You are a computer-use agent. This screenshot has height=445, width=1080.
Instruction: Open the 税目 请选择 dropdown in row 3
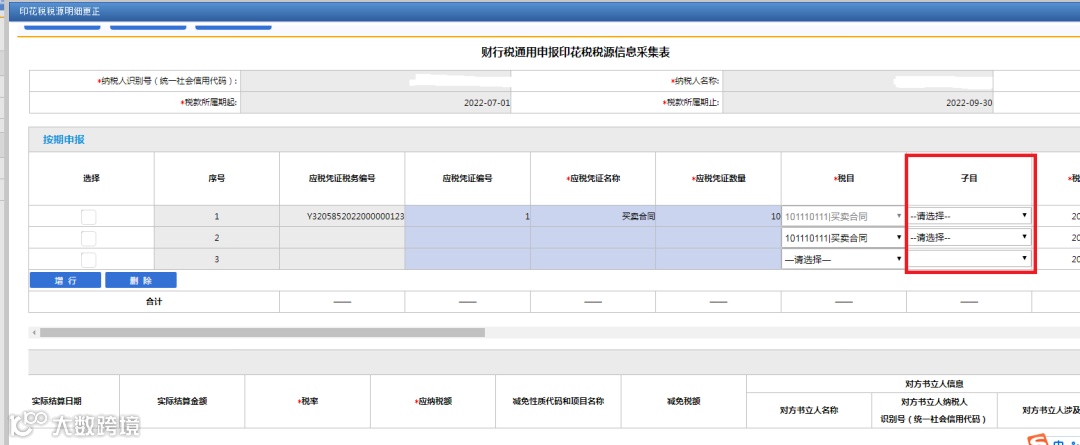[x=843, y=260]
